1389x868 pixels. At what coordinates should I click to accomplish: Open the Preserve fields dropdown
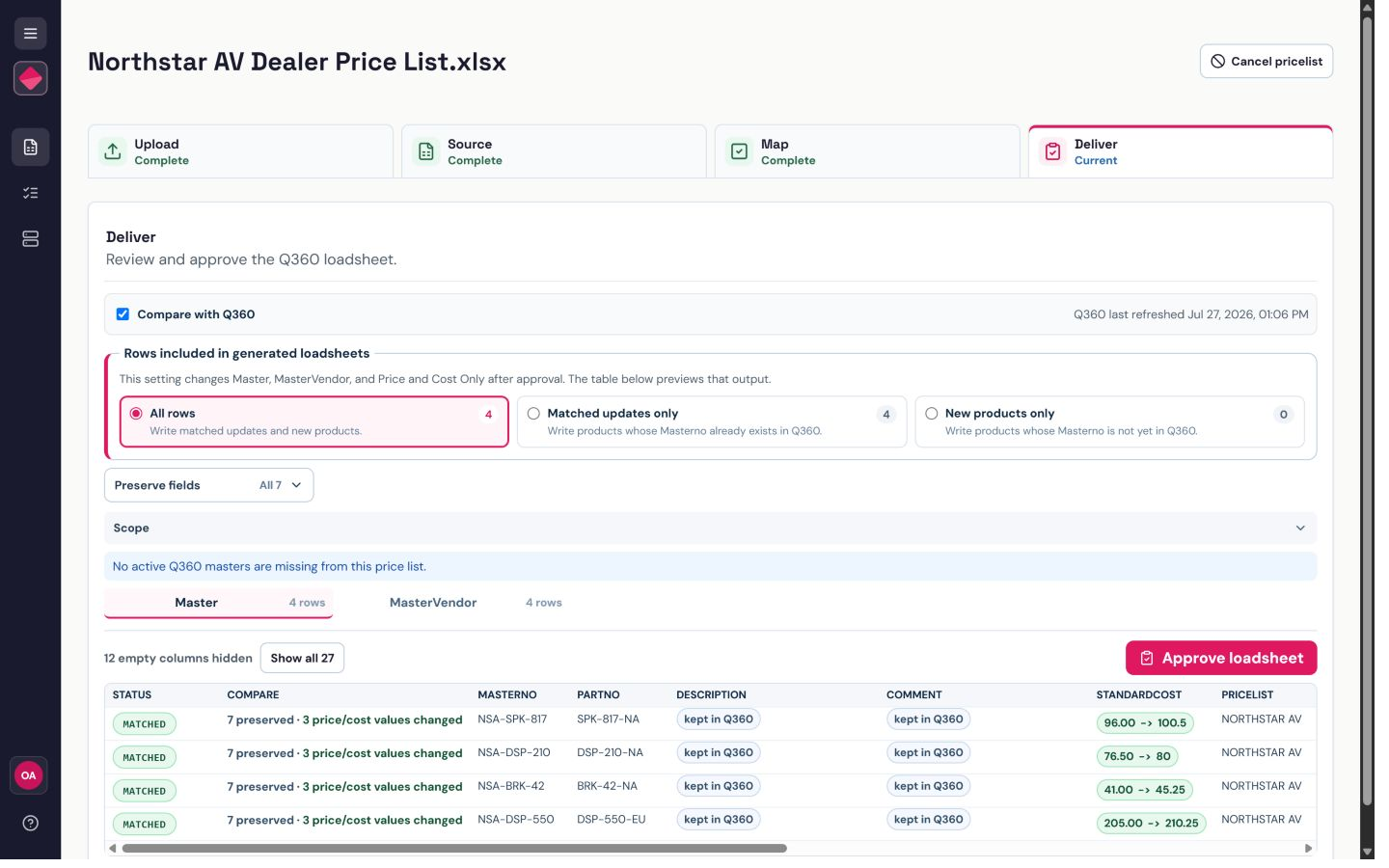[x=208, y=485]
